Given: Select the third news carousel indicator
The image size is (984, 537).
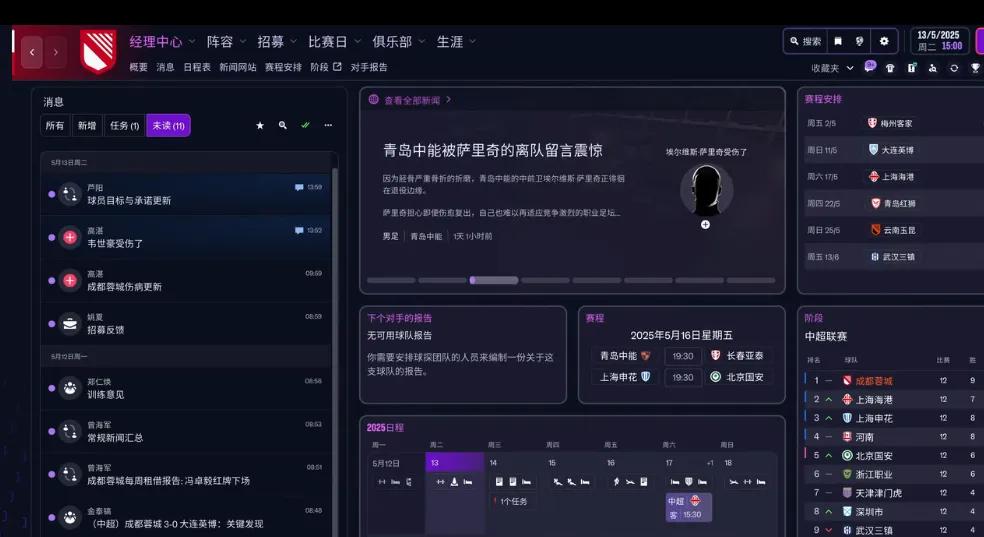Looking at the screenshot, I should point(494,280).
